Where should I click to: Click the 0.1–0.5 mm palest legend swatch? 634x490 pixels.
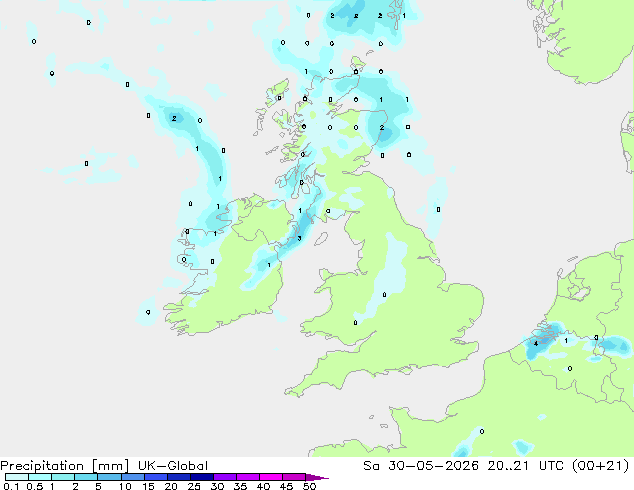[17, 477]
